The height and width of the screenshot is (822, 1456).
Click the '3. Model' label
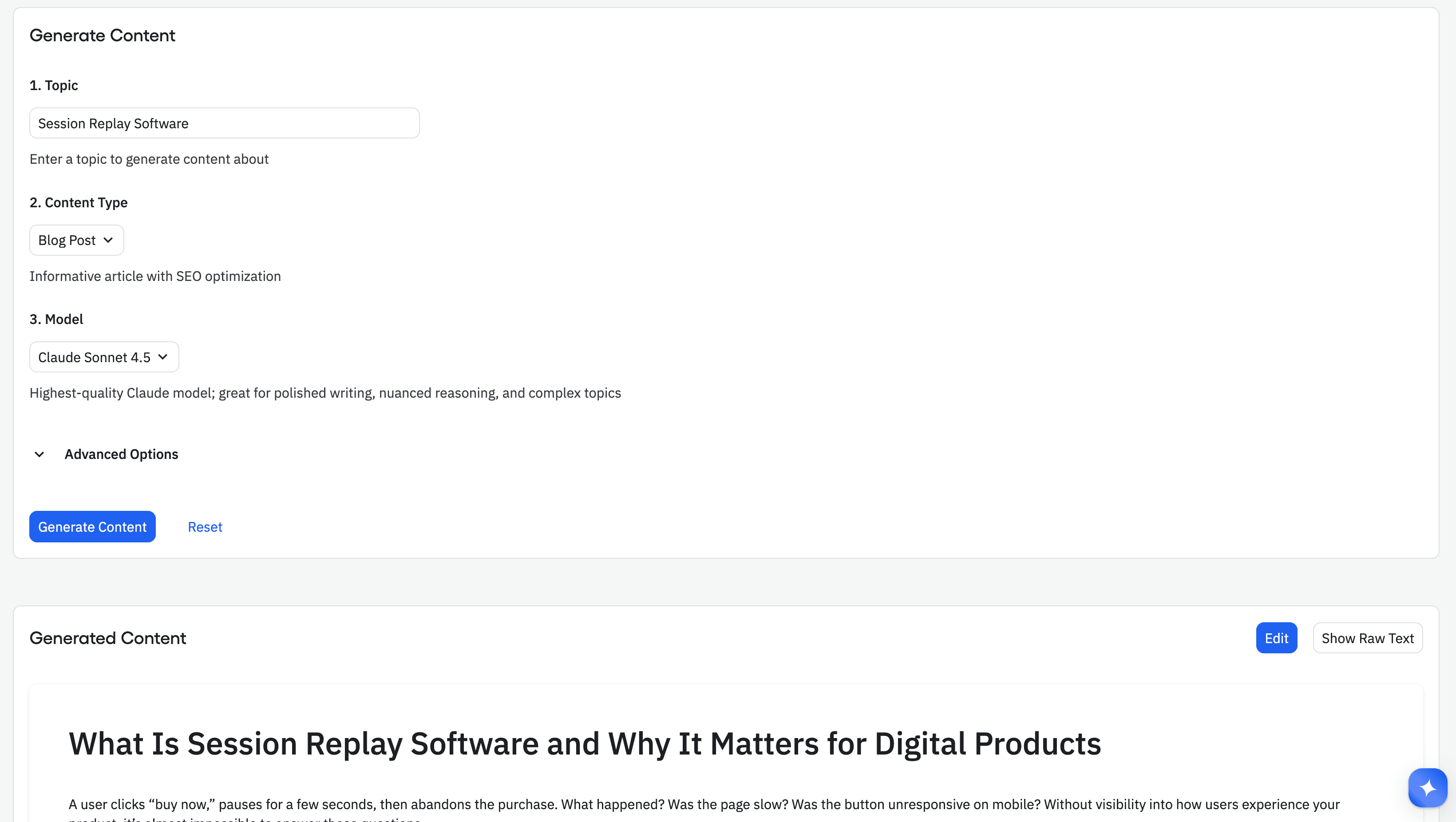[x=56, y=320]
